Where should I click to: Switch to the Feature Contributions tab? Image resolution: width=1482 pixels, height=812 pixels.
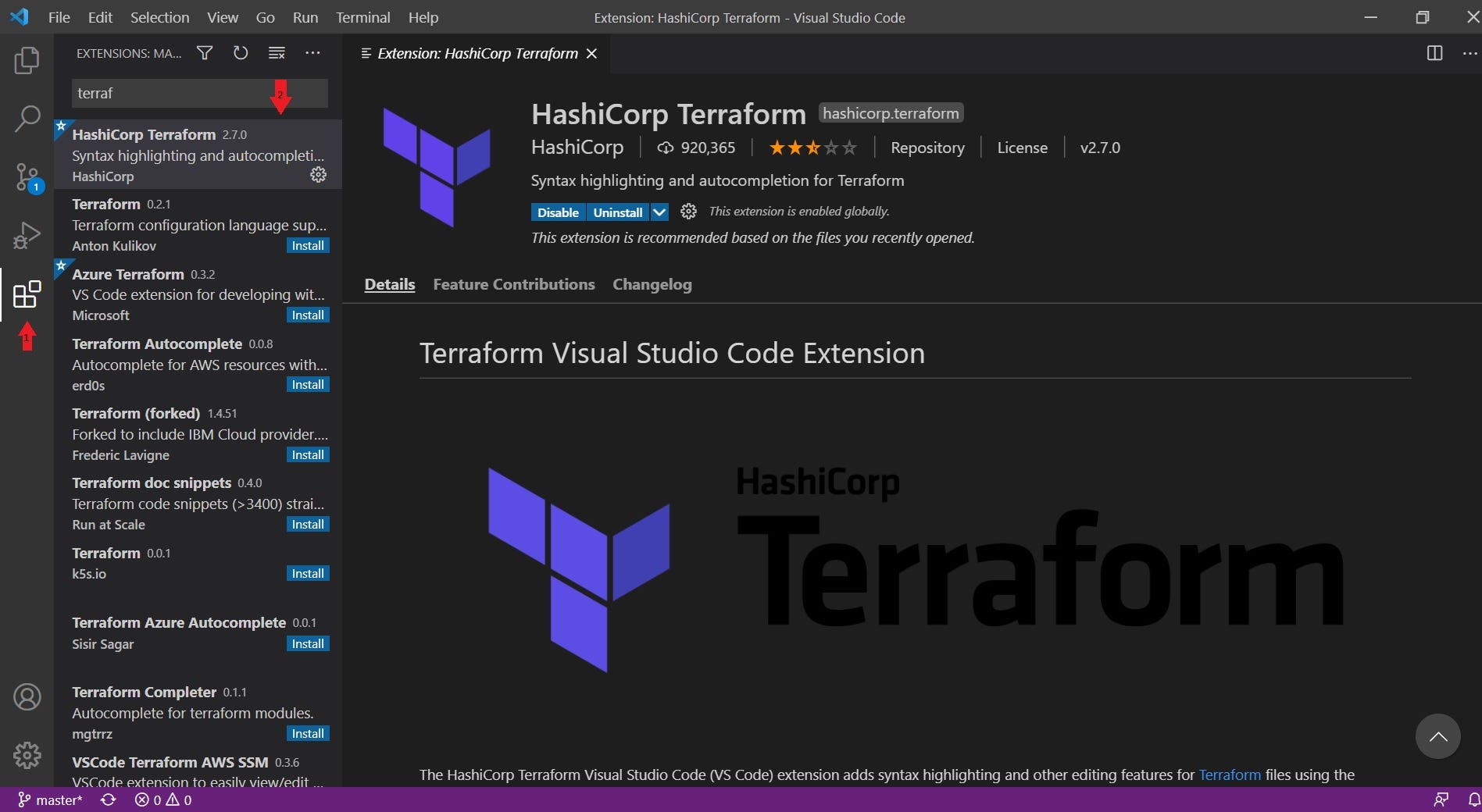pyautogui.click(x=514, y=284)
